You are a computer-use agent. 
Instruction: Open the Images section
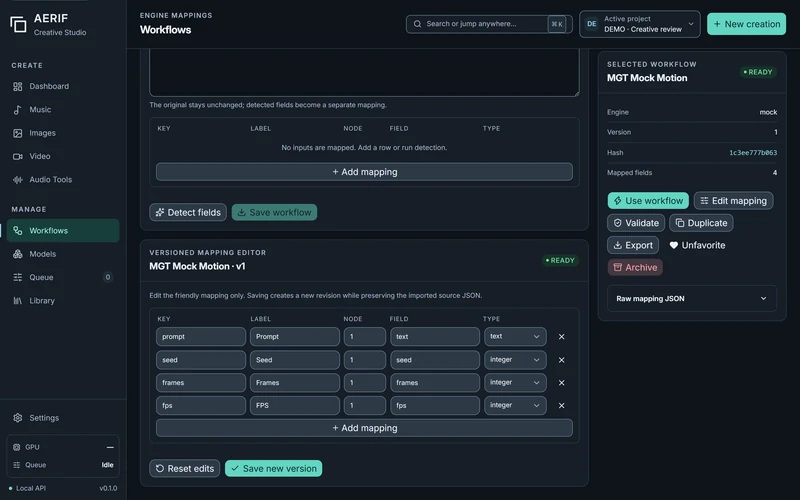click(x=63, y=133)
